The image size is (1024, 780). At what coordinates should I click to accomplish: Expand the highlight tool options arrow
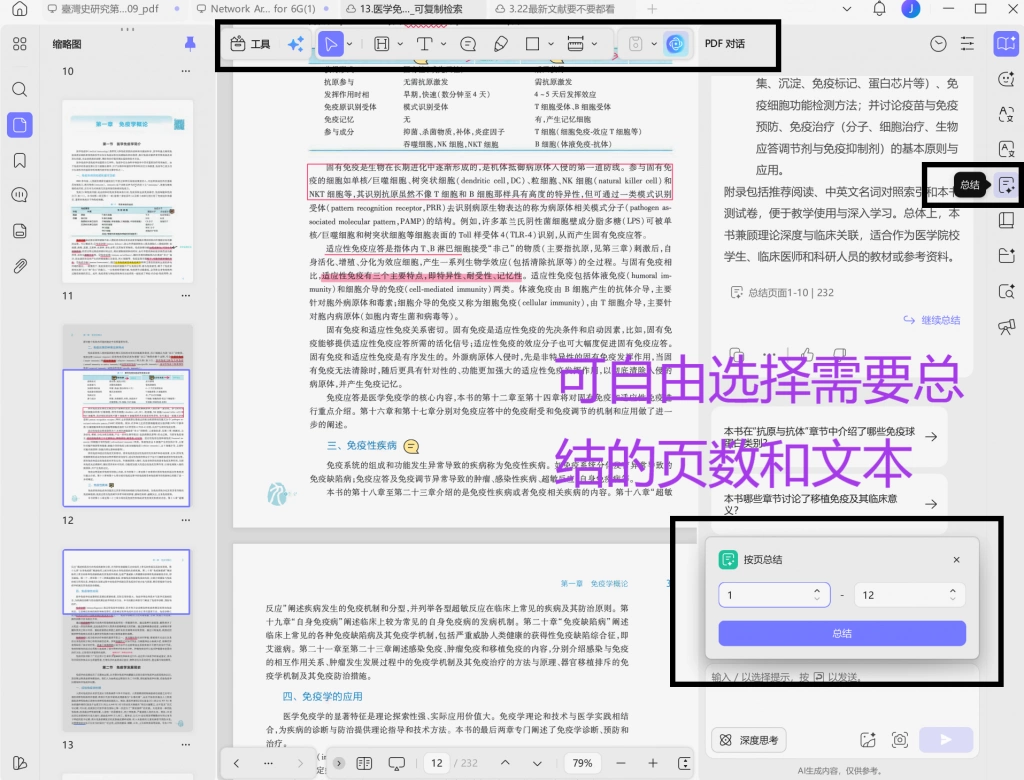pos(400,44)
